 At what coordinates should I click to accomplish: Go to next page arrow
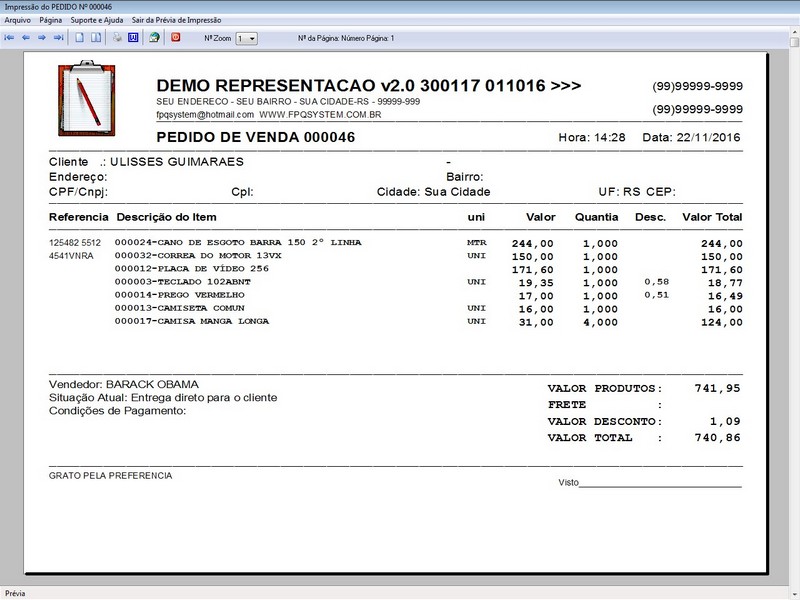click(x=42, y=38)
